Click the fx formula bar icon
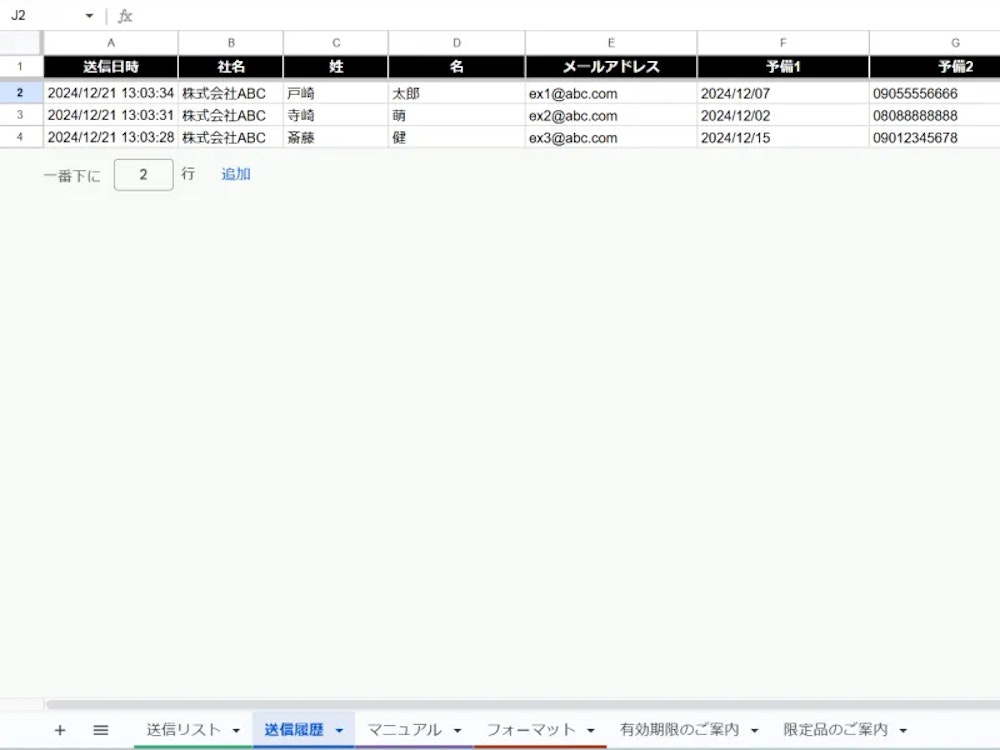 126,16
